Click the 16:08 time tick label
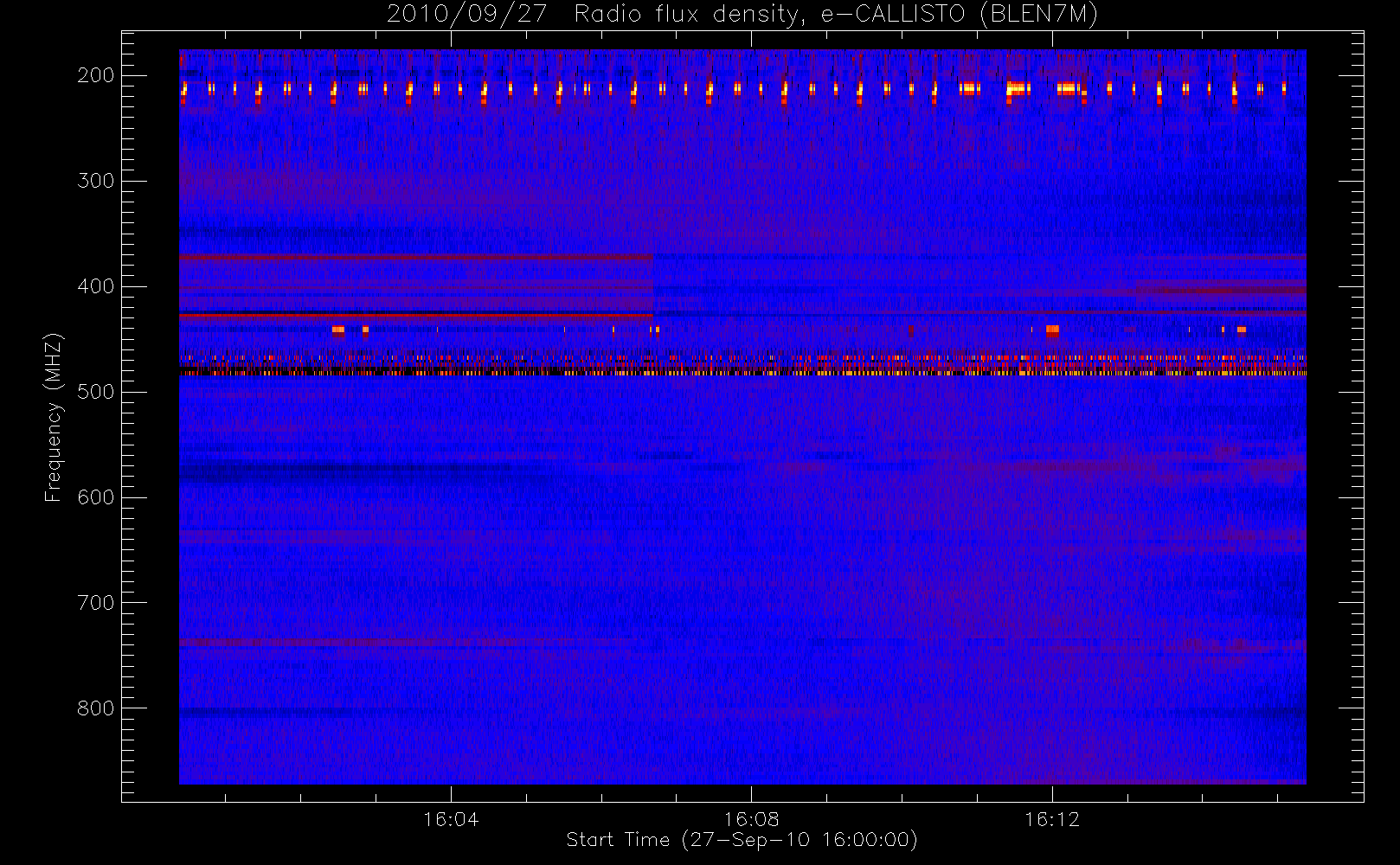1400x865 pixels. tap(751, 818)
